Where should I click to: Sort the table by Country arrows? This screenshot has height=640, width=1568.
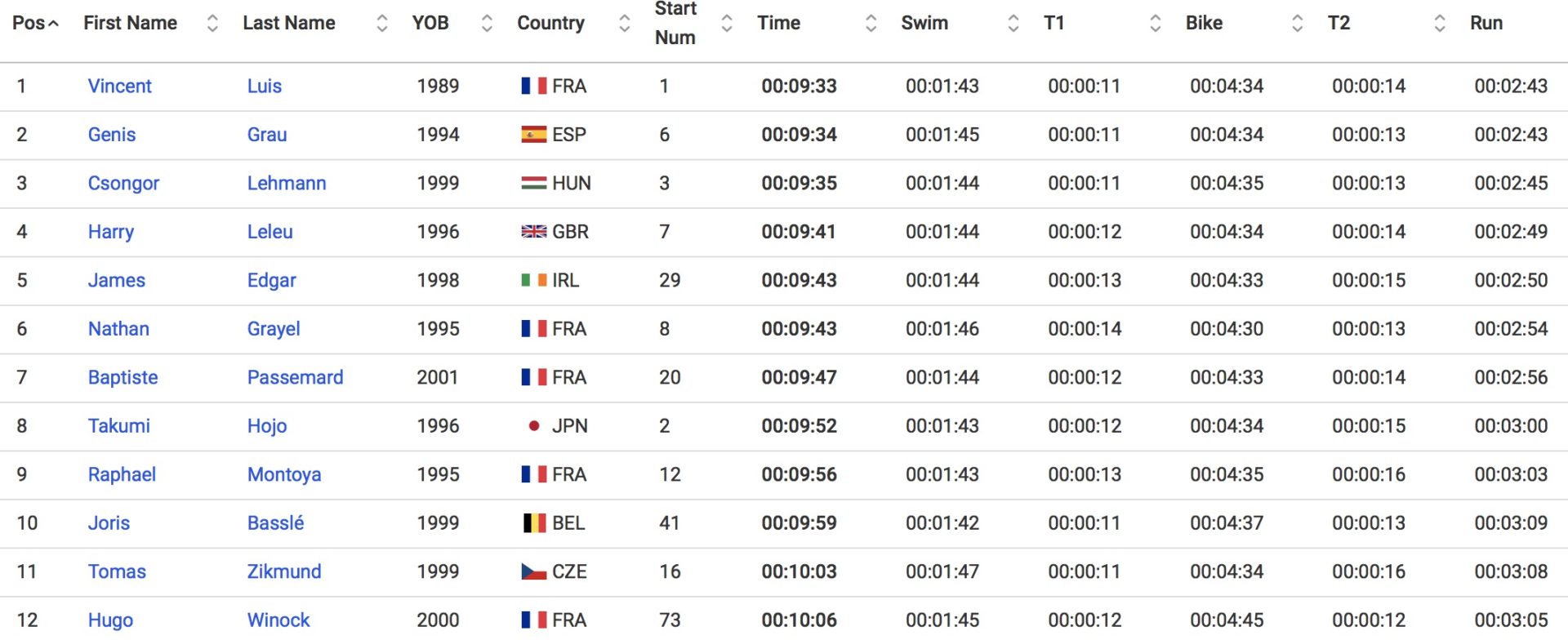tap(625, 24)
